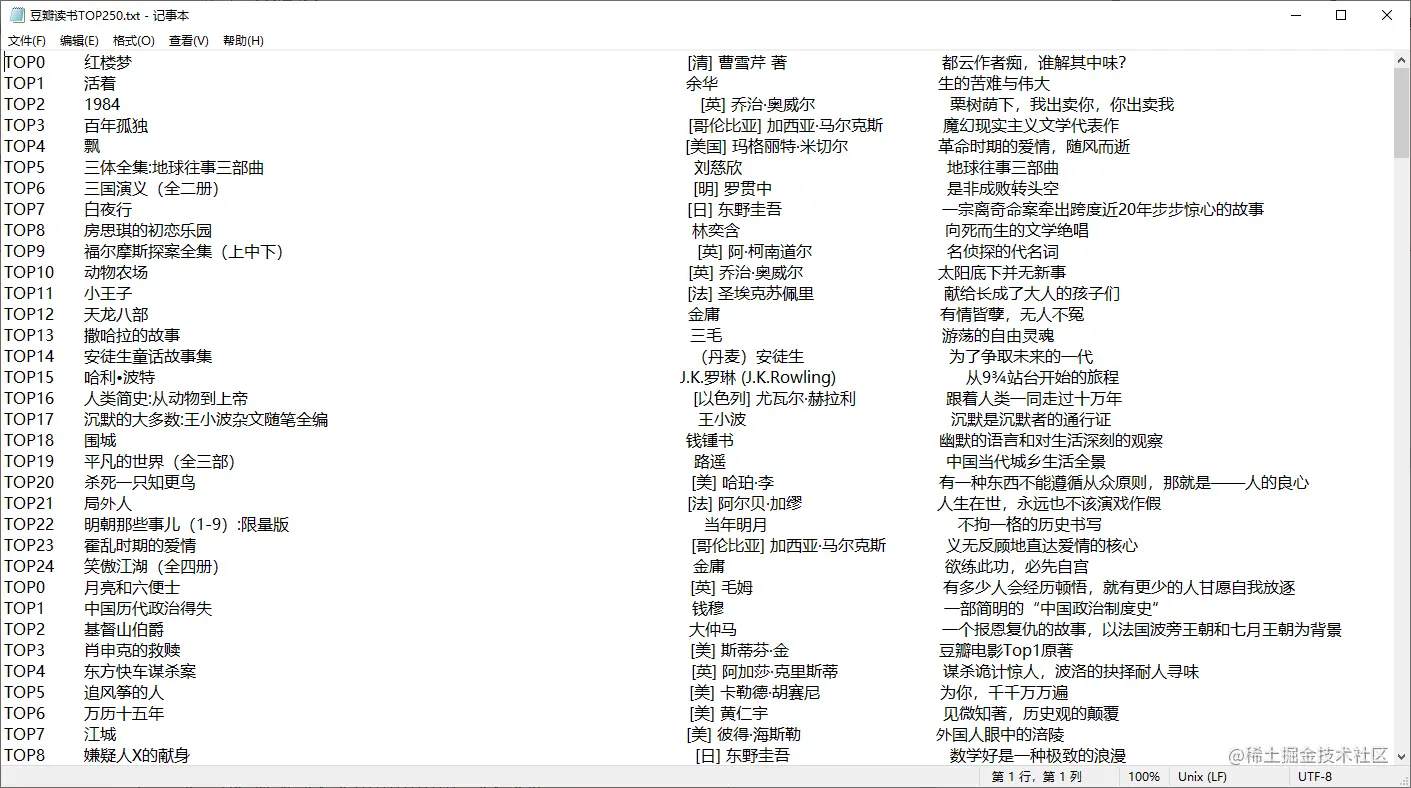
Task: Click the Unix (LF) line-ending indicator
Action: click(x=1201, y=776)
